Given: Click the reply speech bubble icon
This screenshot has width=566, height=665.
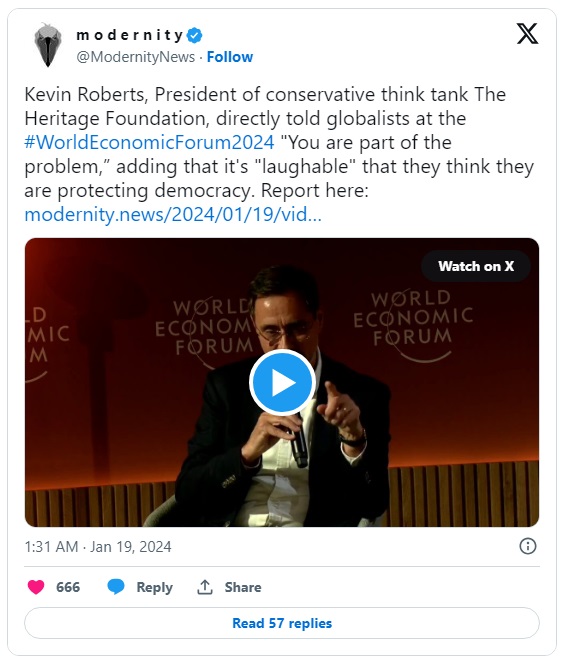Looking at the screenshot, I should [x=116, y=587].
